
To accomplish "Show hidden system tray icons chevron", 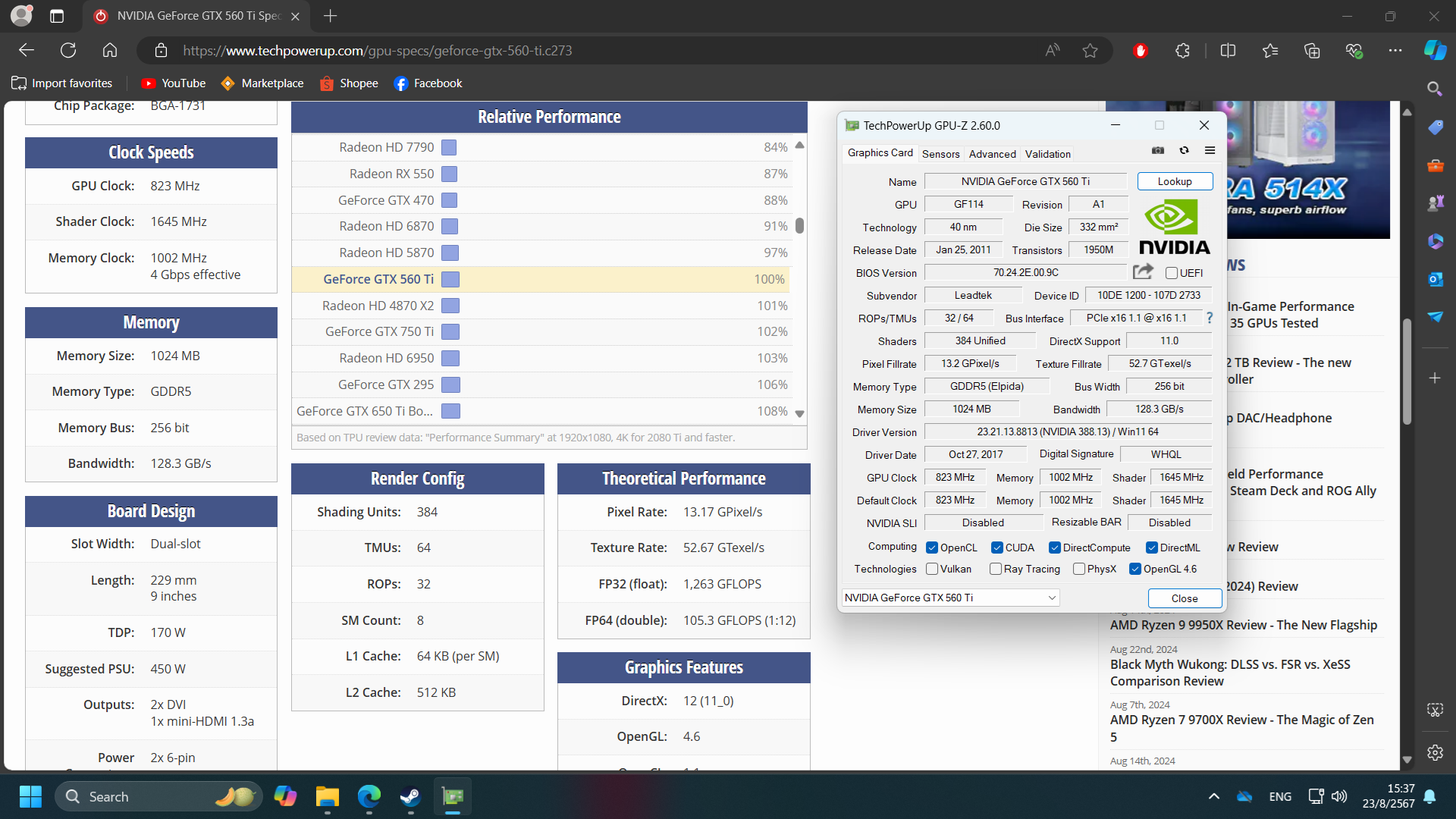I will coord(1213,796).
